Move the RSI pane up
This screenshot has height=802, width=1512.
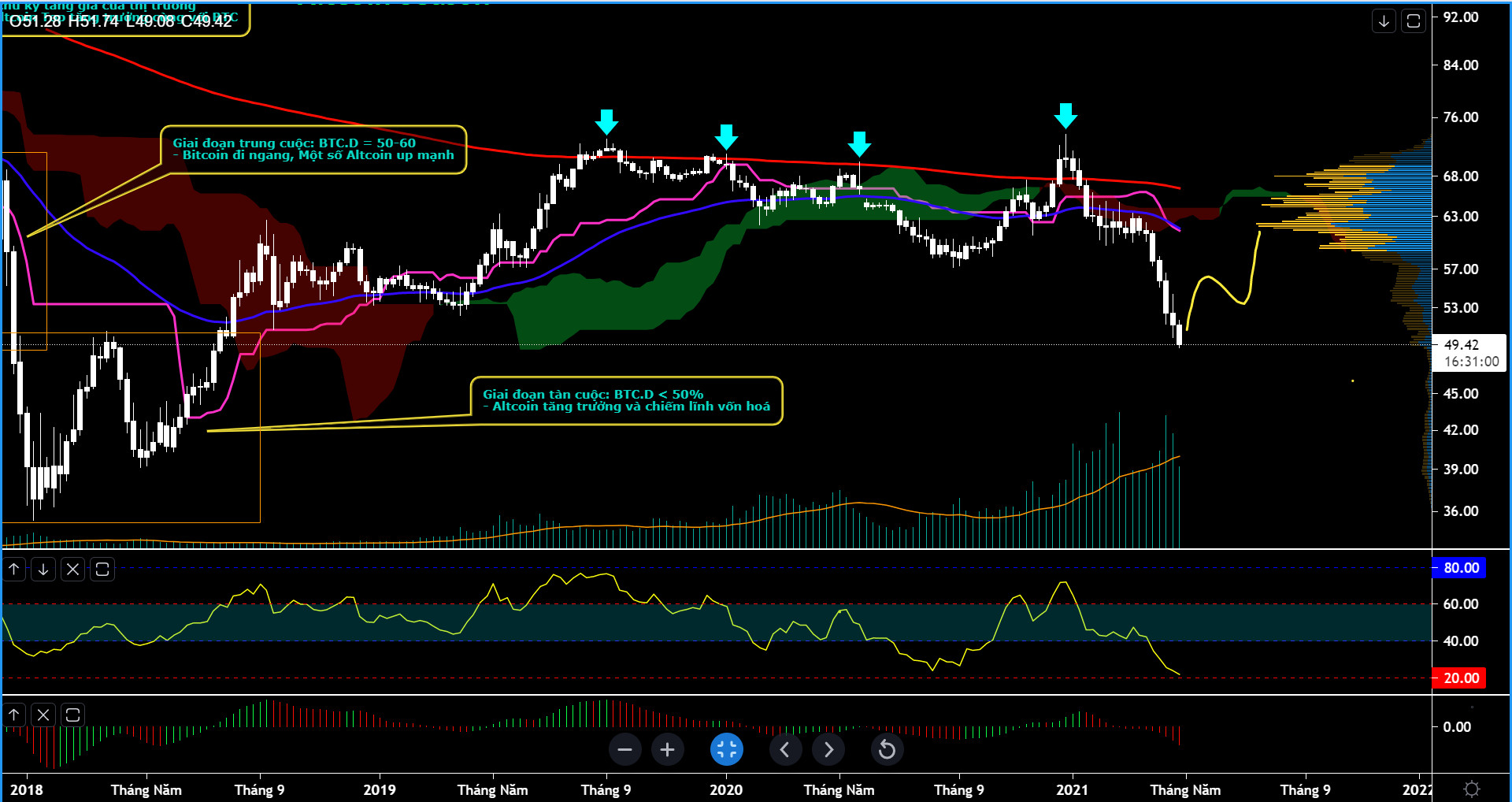[14, 569]
